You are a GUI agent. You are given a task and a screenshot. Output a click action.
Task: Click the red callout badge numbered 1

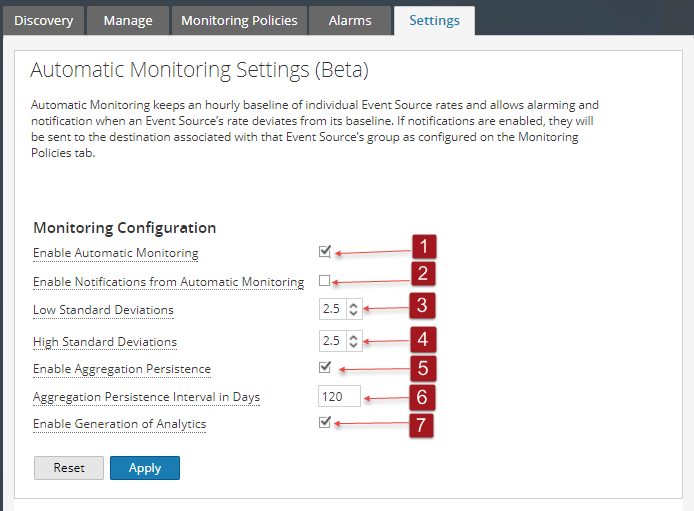pos(425,247)
